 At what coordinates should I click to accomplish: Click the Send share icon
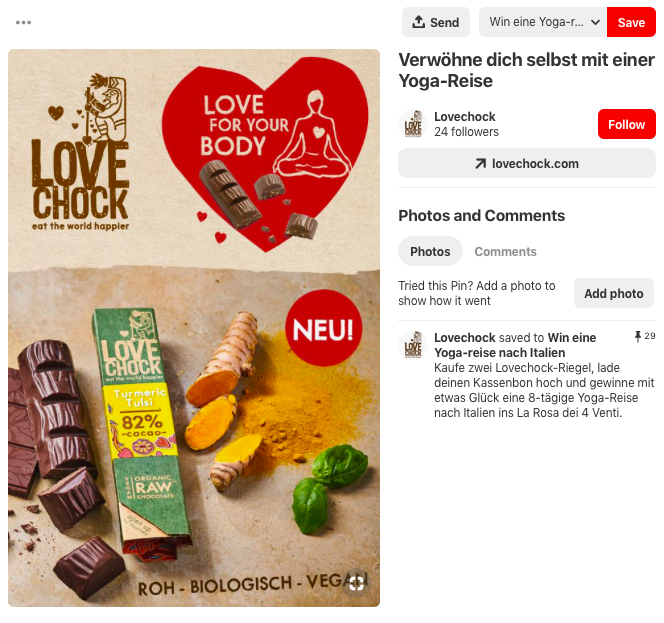coord(418,22)
